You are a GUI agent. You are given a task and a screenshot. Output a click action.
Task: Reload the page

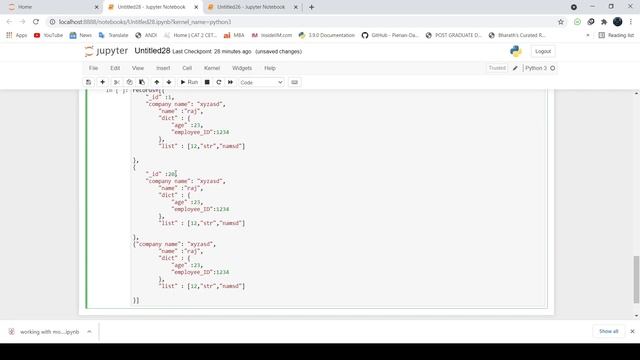click(36, 22)
